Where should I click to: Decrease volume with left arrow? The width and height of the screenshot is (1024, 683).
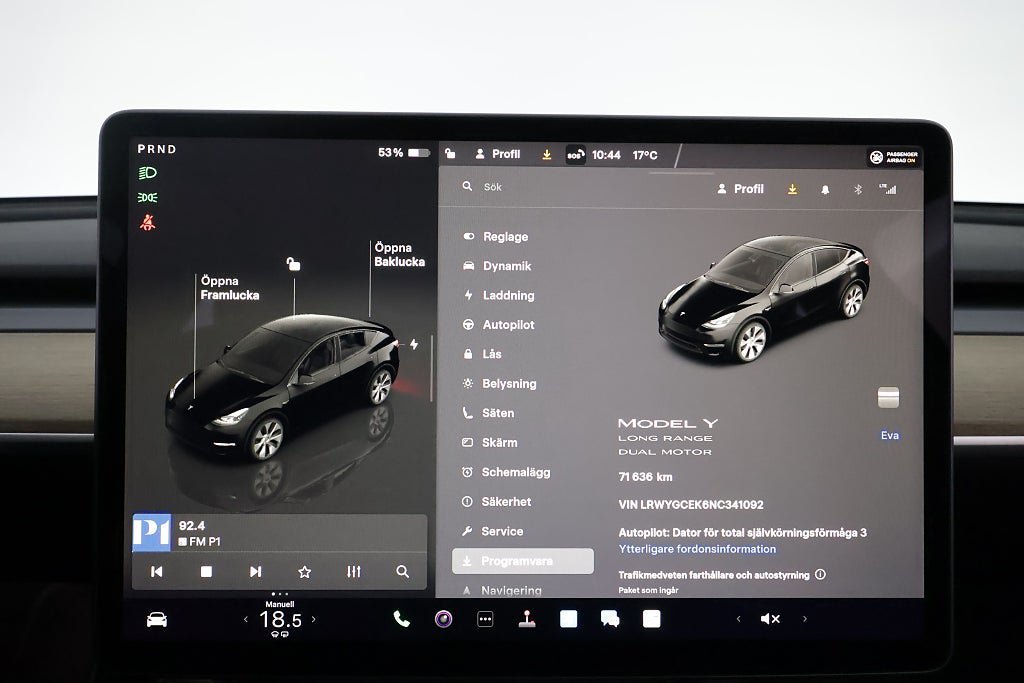(x=739, y=618)
